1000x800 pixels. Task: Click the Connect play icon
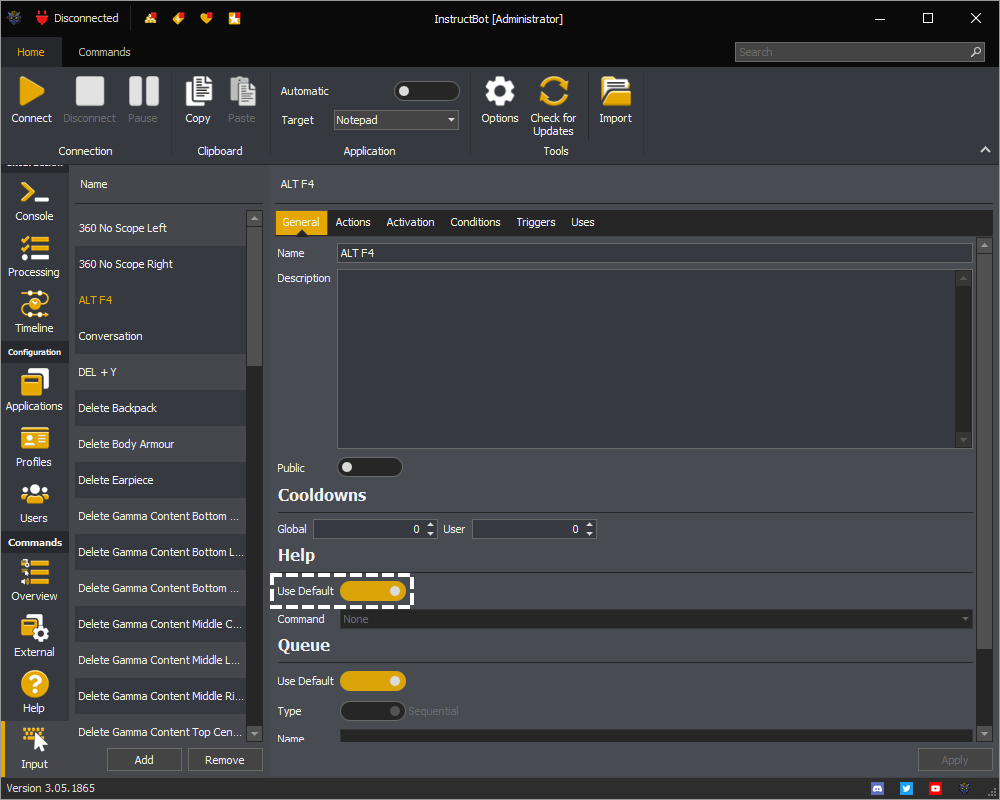[x=32, y=91]
